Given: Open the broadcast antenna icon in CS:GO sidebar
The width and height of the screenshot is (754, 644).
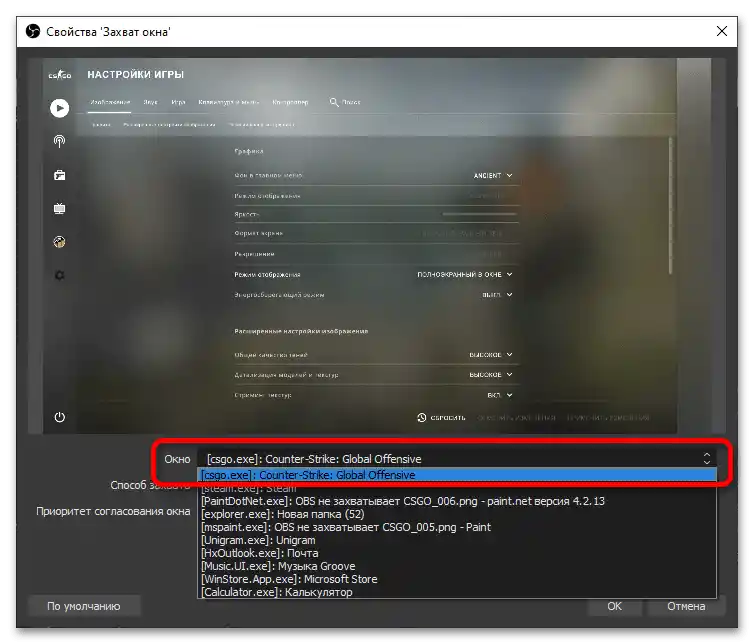Looking at the screenshot, I should pos(60,141).
